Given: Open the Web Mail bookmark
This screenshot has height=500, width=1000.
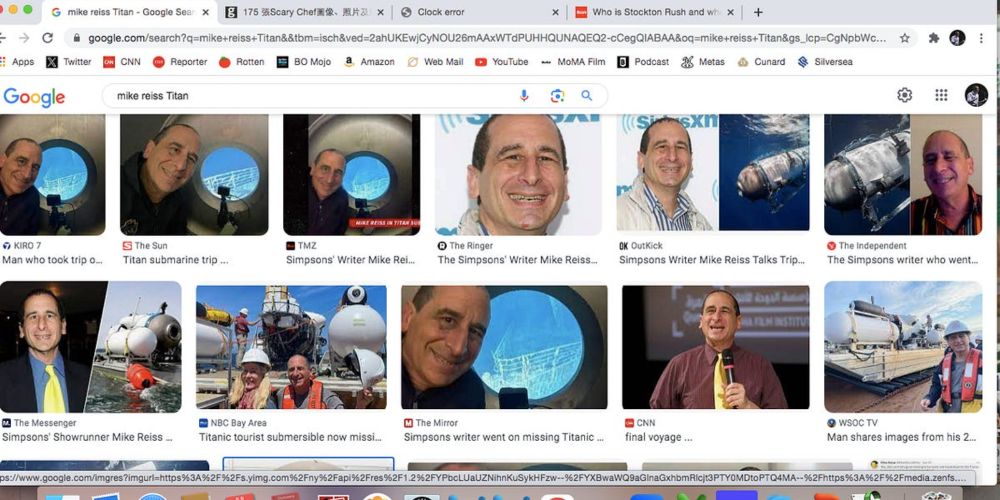Looking at the screenshot, I should [436, 62].
